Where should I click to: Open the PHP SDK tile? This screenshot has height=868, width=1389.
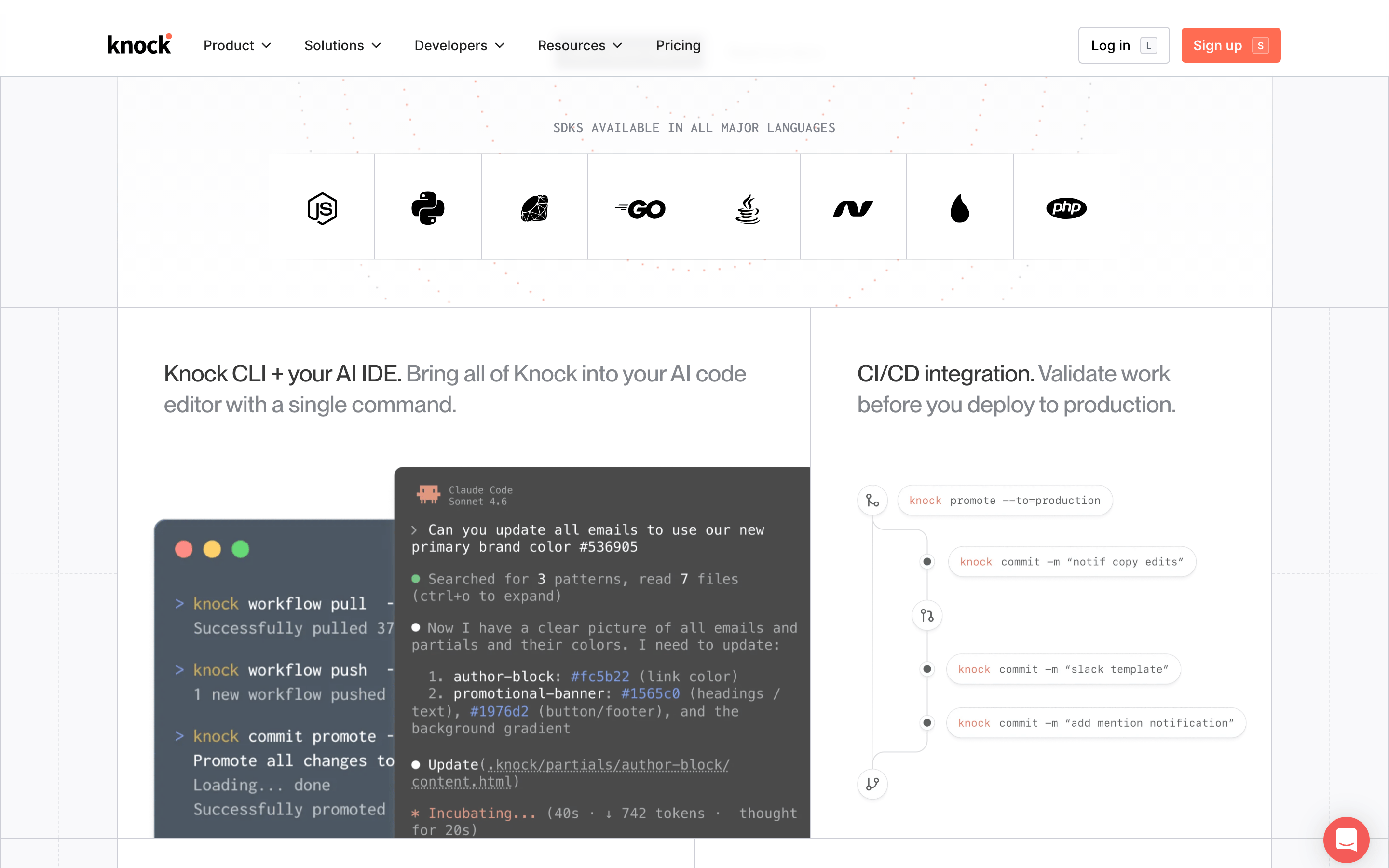tap(1066, 207)
